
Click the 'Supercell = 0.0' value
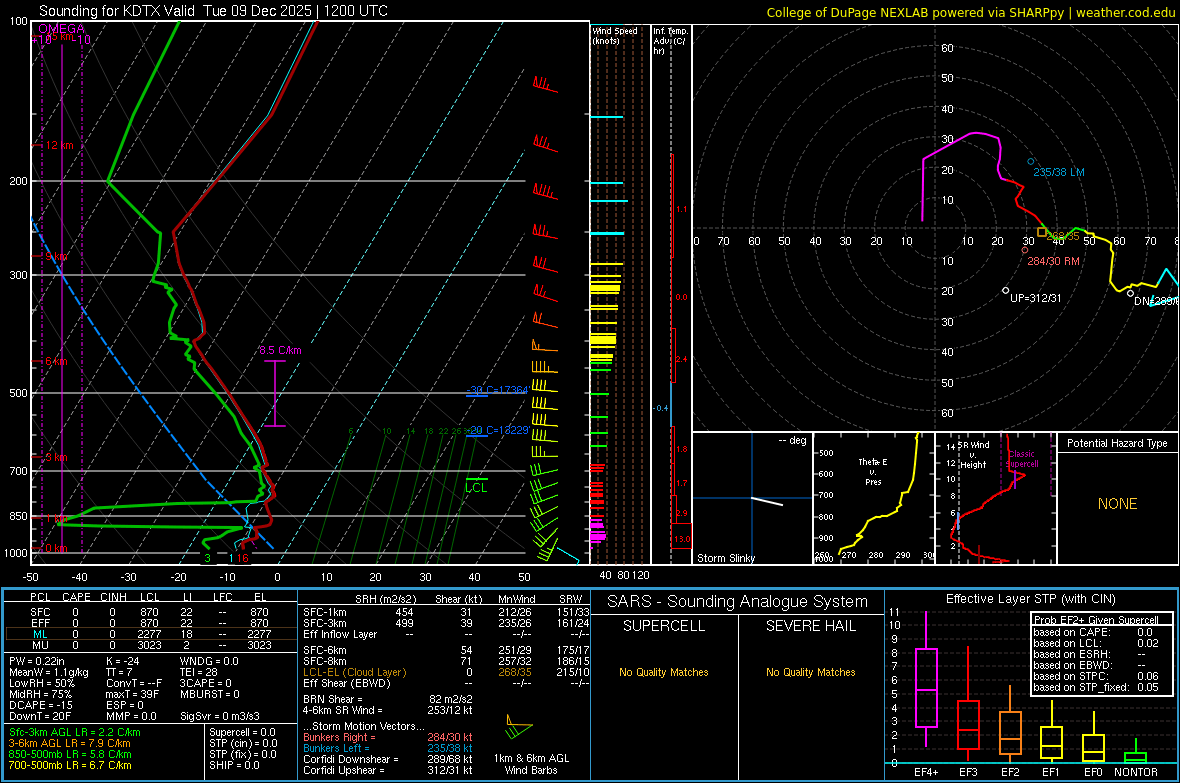tap(242, 732)
